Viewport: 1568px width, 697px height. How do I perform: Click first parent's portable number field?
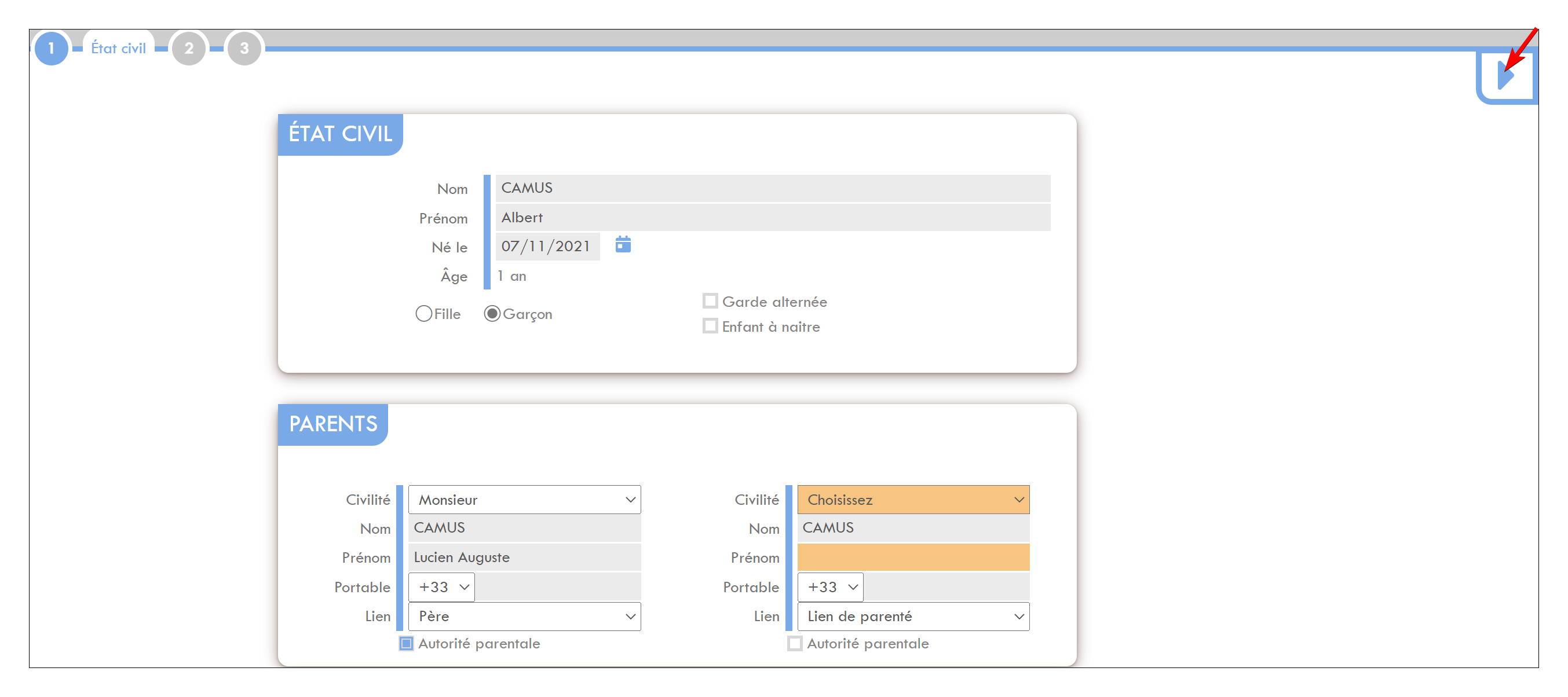[x=558, y=587]
